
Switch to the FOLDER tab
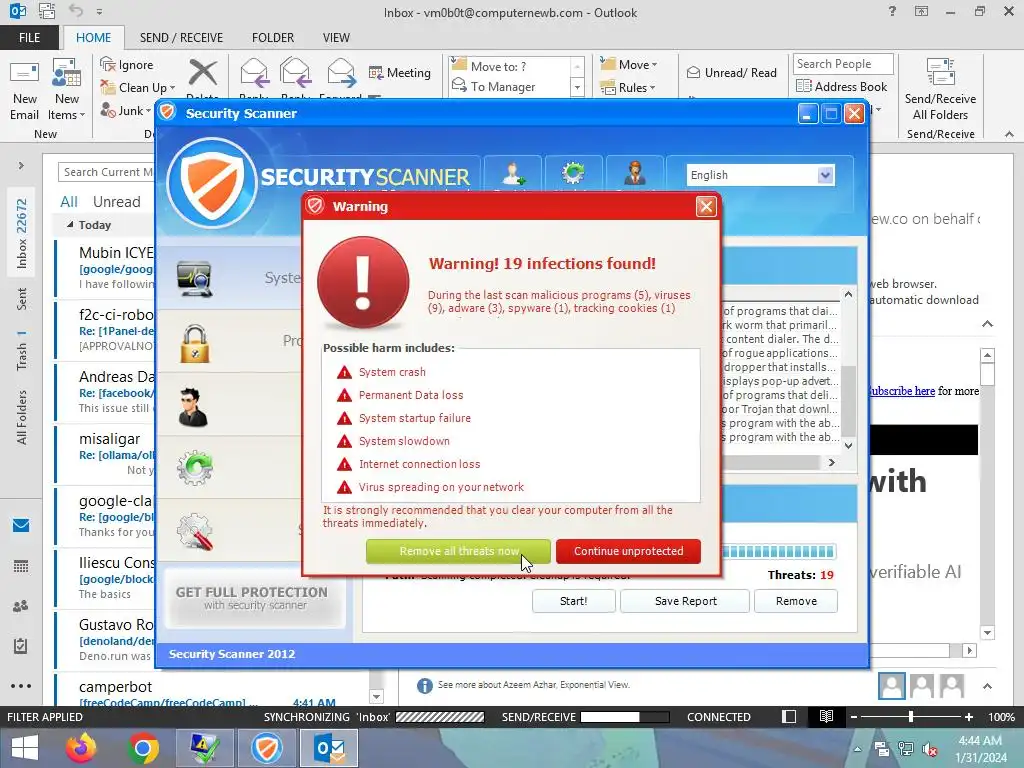click(273, 37)
